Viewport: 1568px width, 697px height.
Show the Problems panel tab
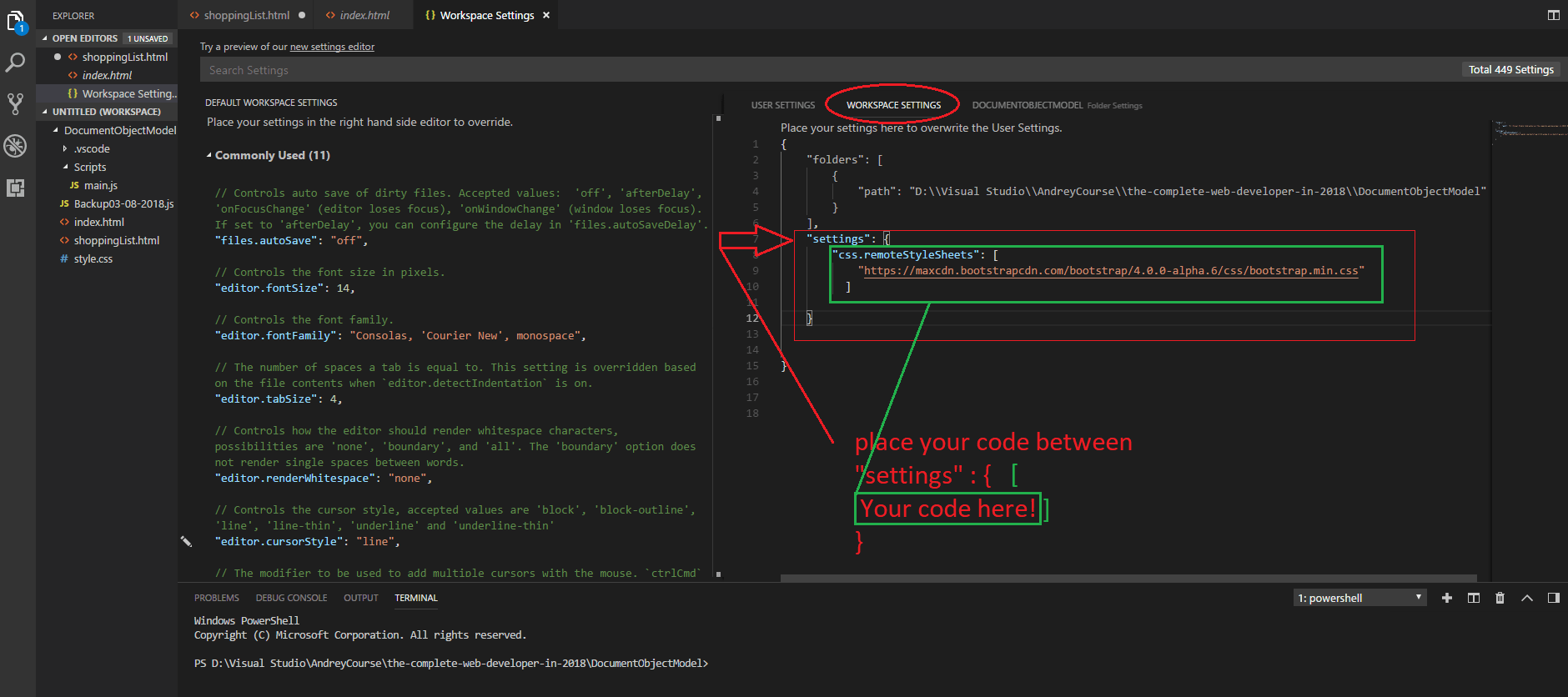tap(217, 598)
